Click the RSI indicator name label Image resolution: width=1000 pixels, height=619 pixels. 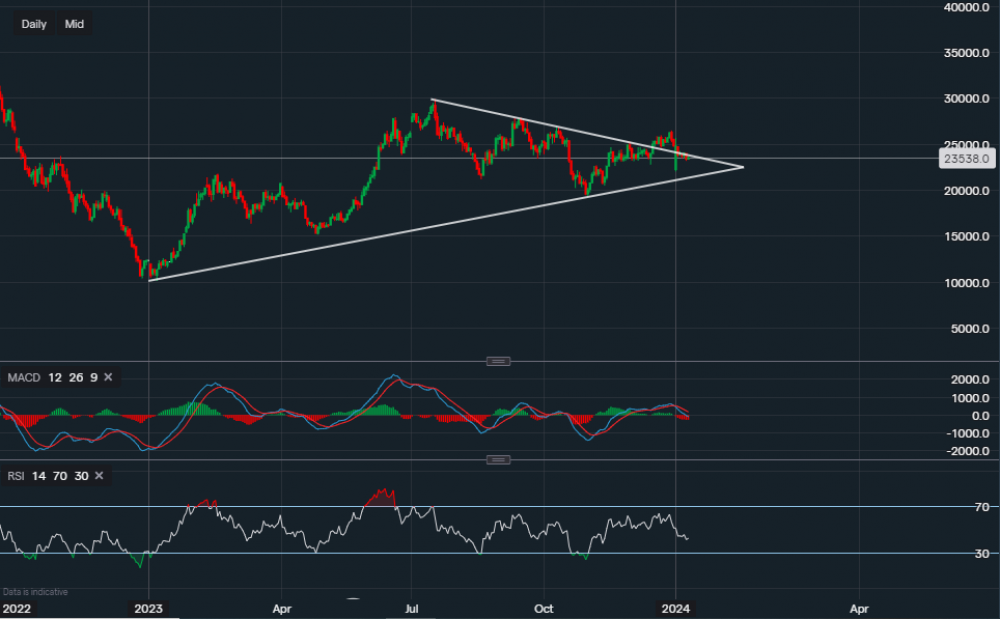click(x=16, y=476)
